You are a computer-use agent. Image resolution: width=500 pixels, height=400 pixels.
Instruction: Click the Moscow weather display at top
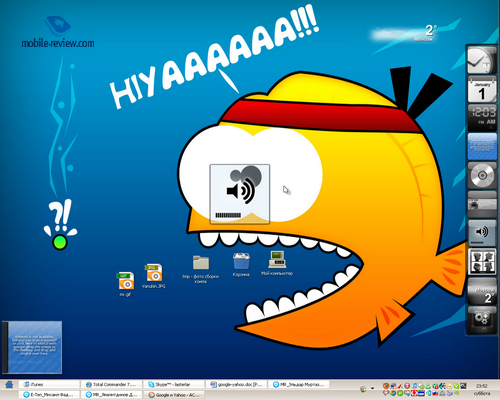pyautogui.click(x=405, y=33)
